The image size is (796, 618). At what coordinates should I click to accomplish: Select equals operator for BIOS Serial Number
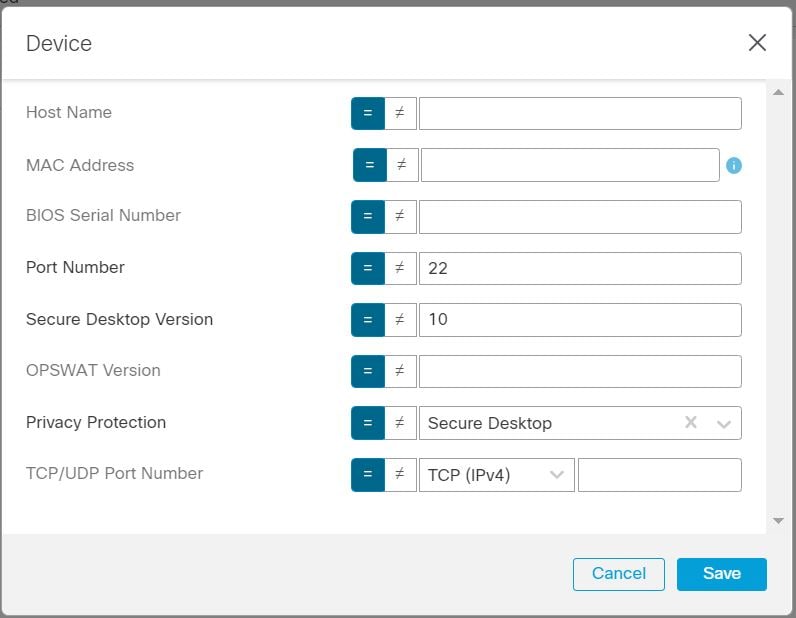point(368,217)
